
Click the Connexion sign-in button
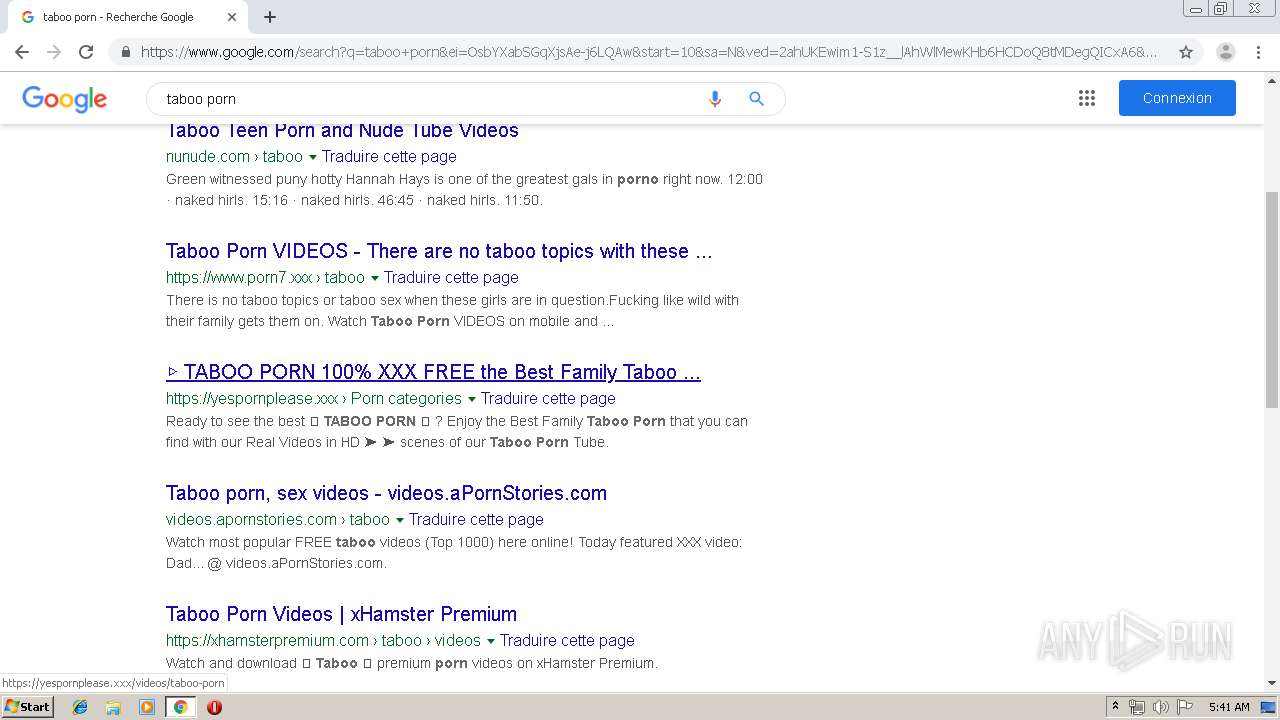pos(1177,98)
